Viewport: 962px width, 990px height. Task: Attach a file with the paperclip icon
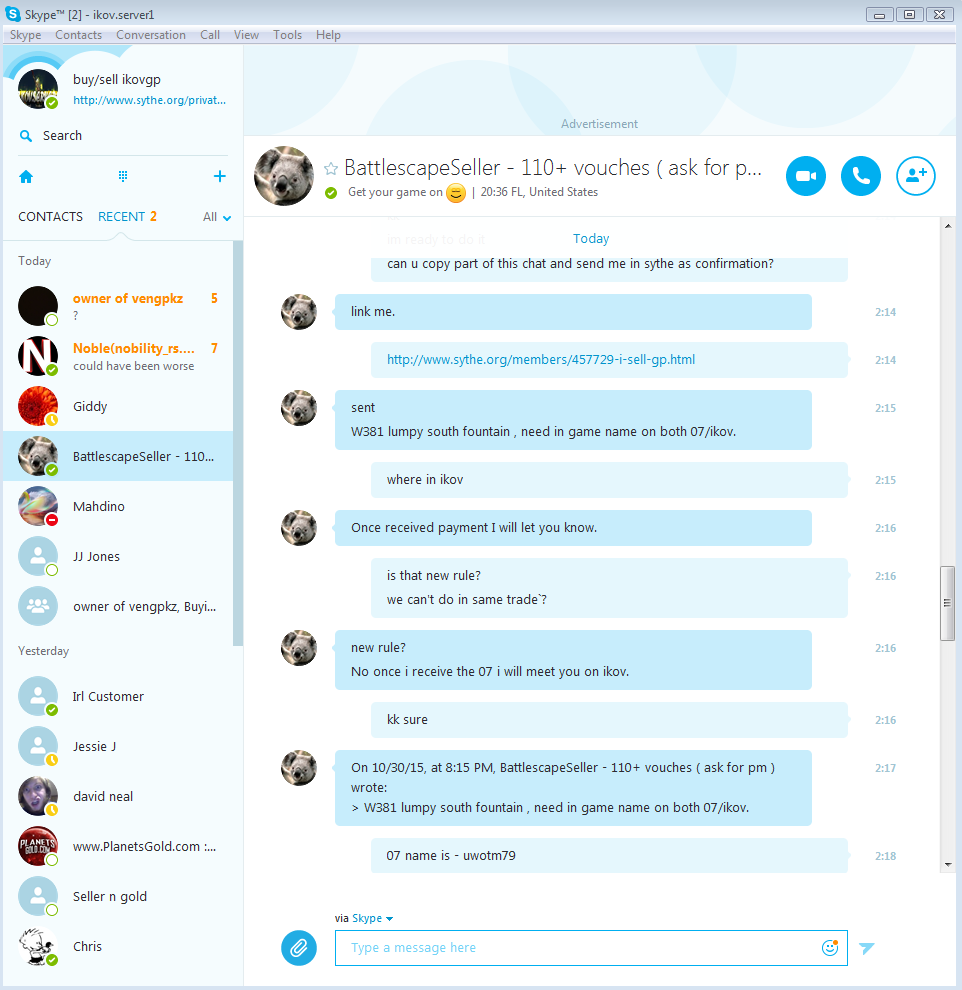pos(299,947)
